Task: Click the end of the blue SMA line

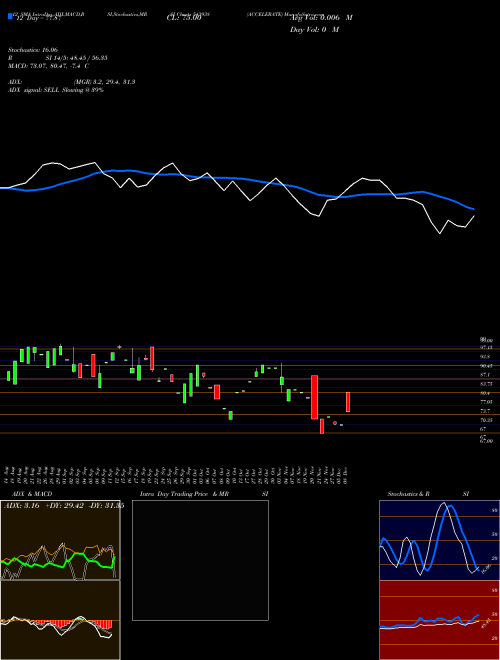Action: click(x=474, y=209)
